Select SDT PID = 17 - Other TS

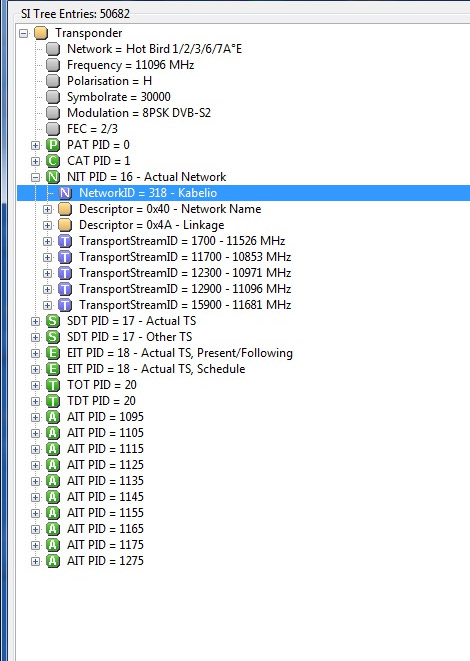point(129,337)
